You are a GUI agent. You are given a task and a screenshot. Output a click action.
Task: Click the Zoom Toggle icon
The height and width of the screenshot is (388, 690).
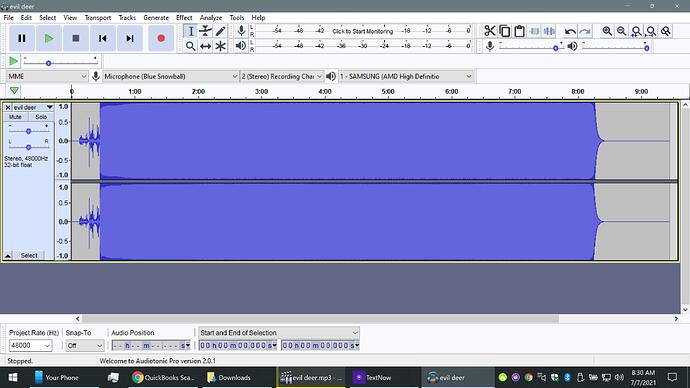tap(666, 31)
